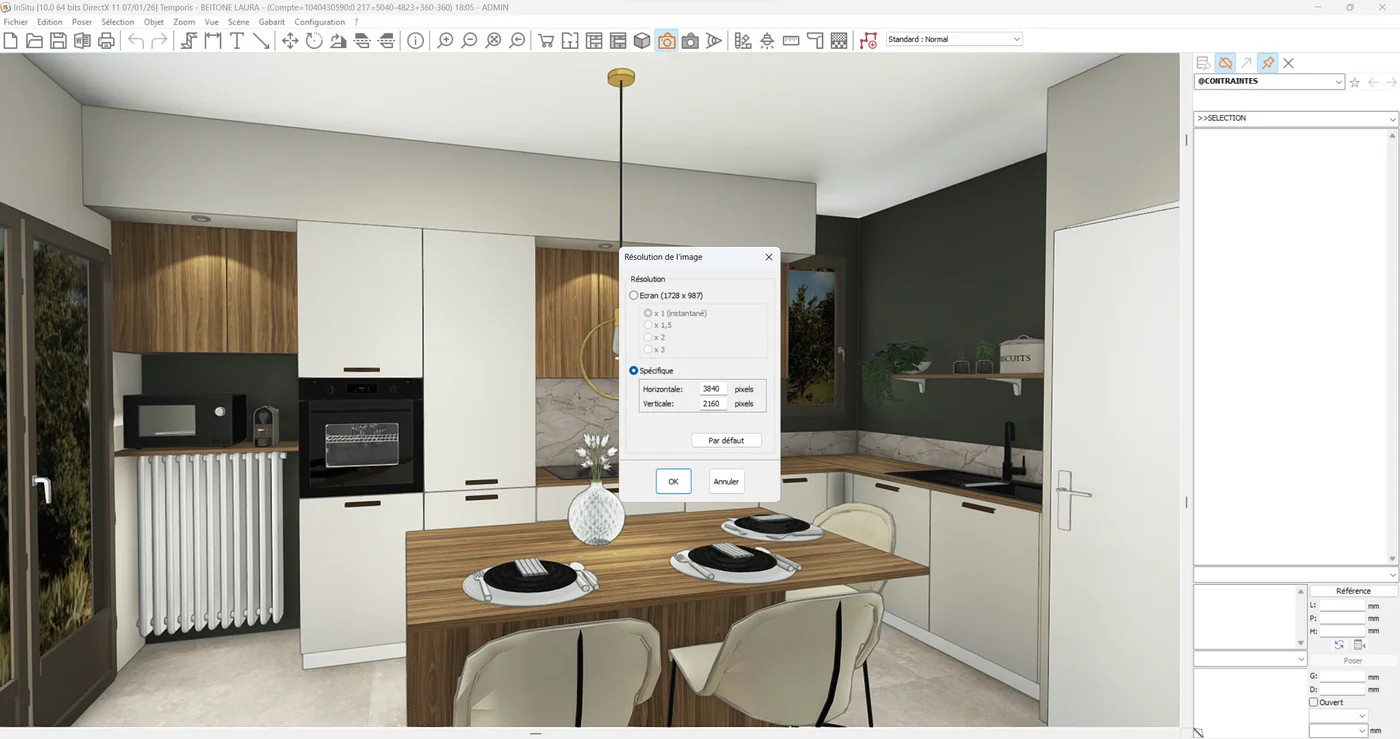The width and height of the screenshot is (1400, 739).
Task: Open the dropdown just below Ouvert checkbox
Action: point(1338,716)
